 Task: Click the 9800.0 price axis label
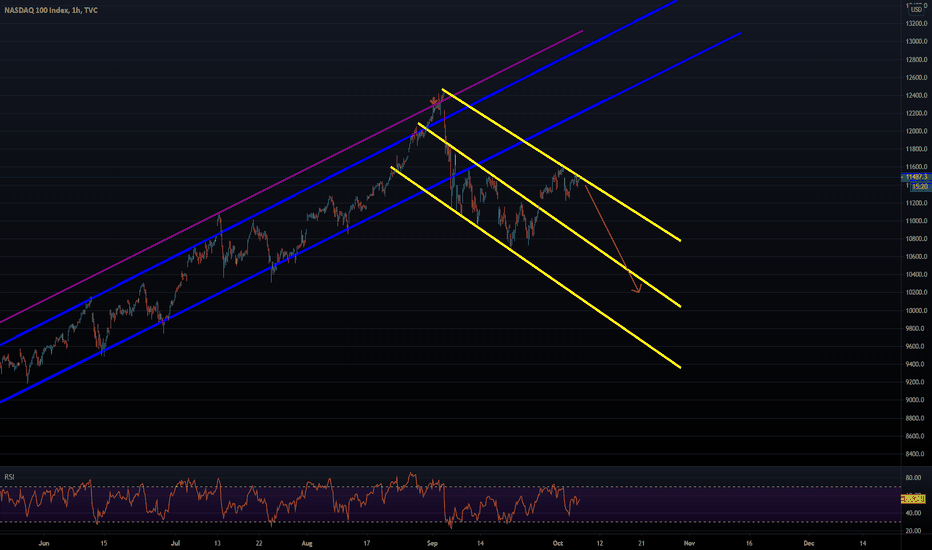(916, 328)
